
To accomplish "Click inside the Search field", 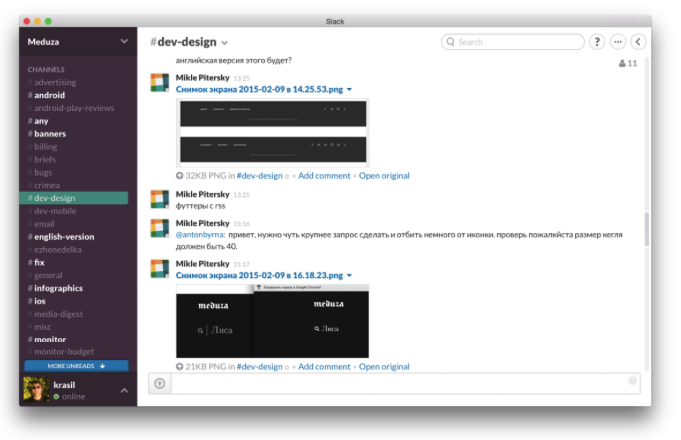I will 513,42.
